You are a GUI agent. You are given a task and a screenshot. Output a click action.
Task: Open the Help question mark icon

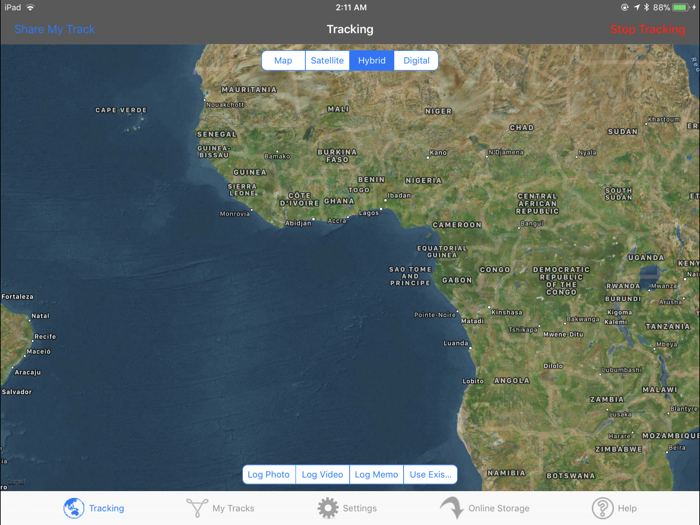(602, 508)
